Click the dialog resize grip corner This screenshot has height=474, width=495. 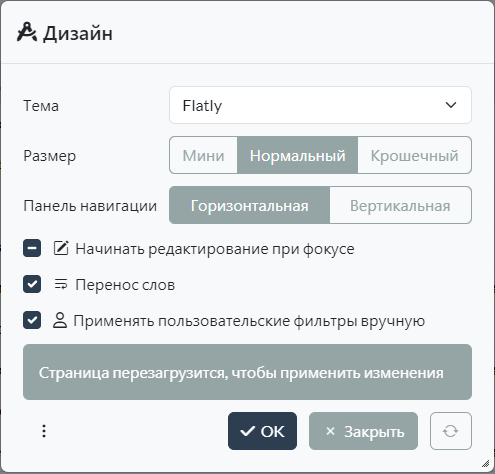(486, 463)
